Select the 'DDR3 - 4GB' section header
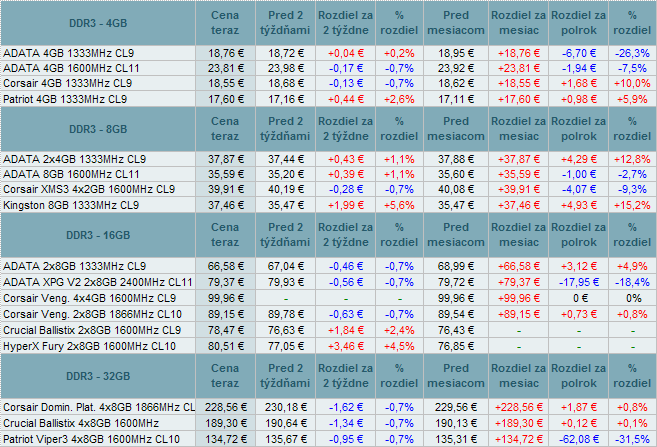Screen dimensions: 657x447 98,23
